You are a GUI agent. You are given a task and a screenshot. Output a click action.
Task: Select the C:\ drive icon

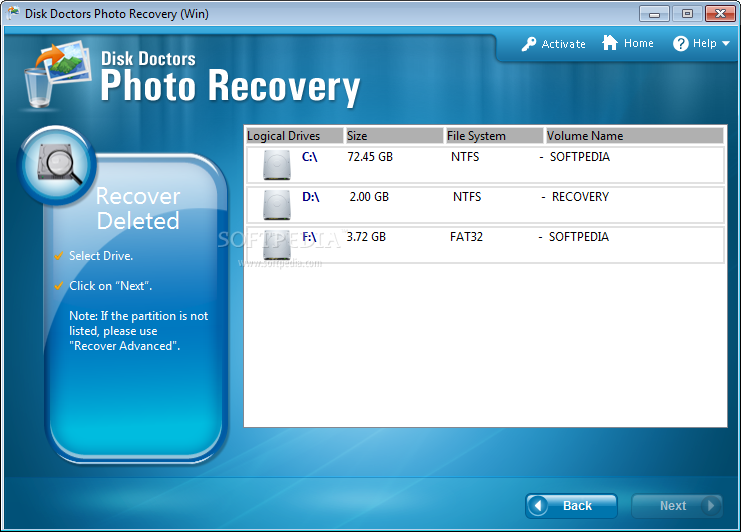coord(276,164)
